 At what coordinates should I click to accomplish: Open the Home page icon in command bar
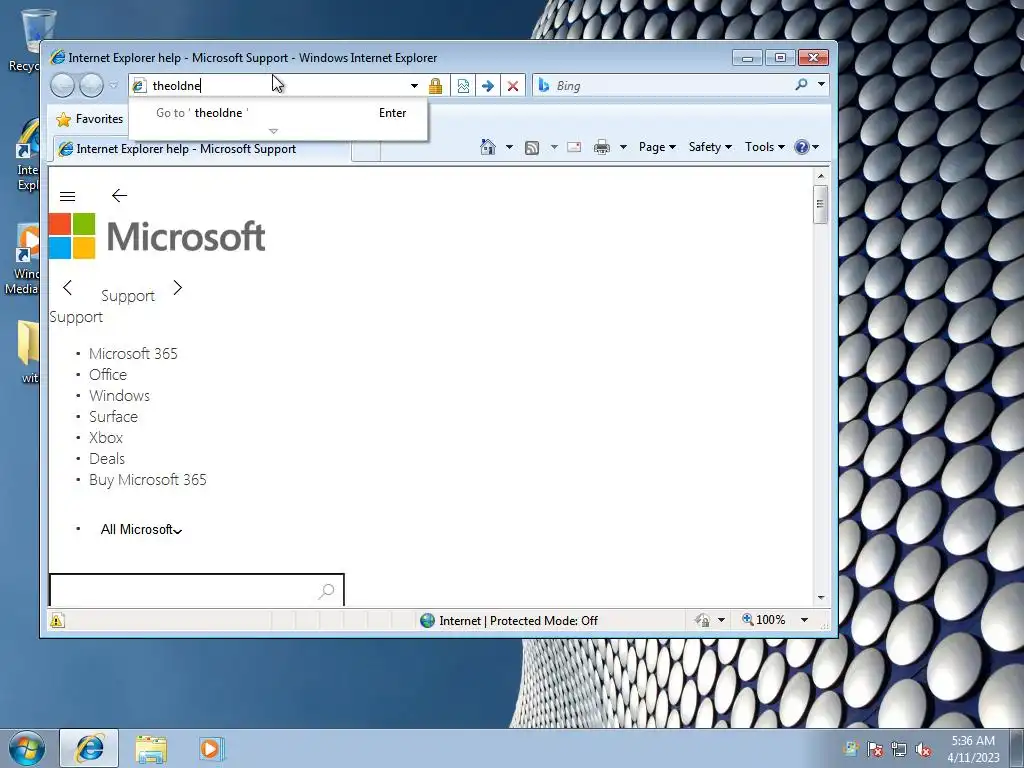pyautogui.click(x=488, y=147)
